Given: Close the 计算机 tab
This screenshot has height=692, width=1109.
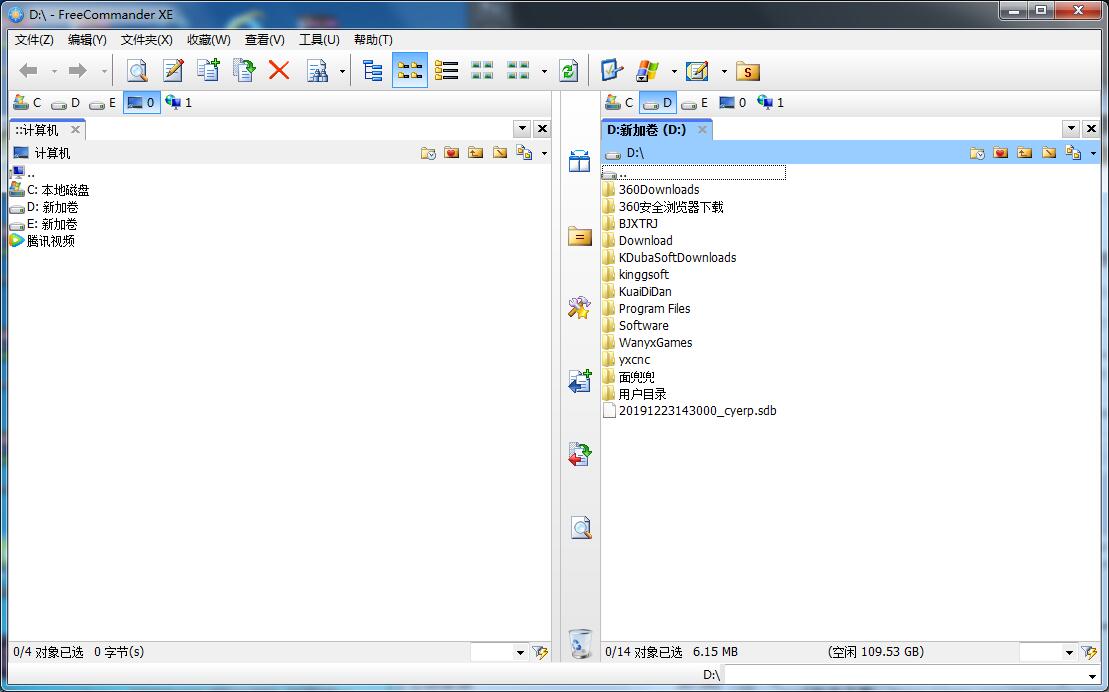Looking at the screenshot, I should [75, 129].
